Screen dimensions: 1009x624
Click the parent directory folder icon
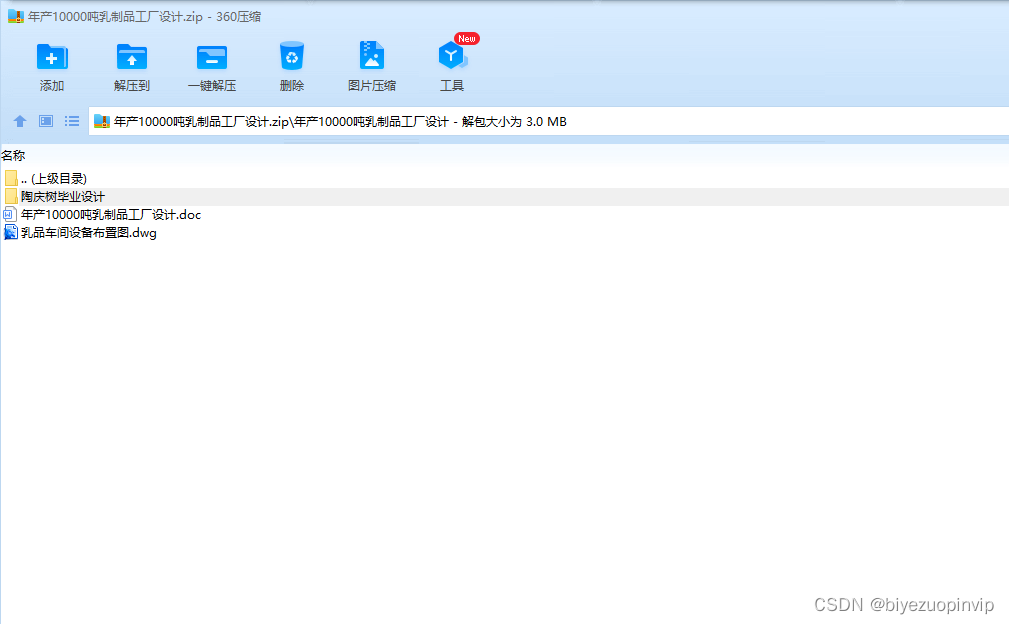11,178
